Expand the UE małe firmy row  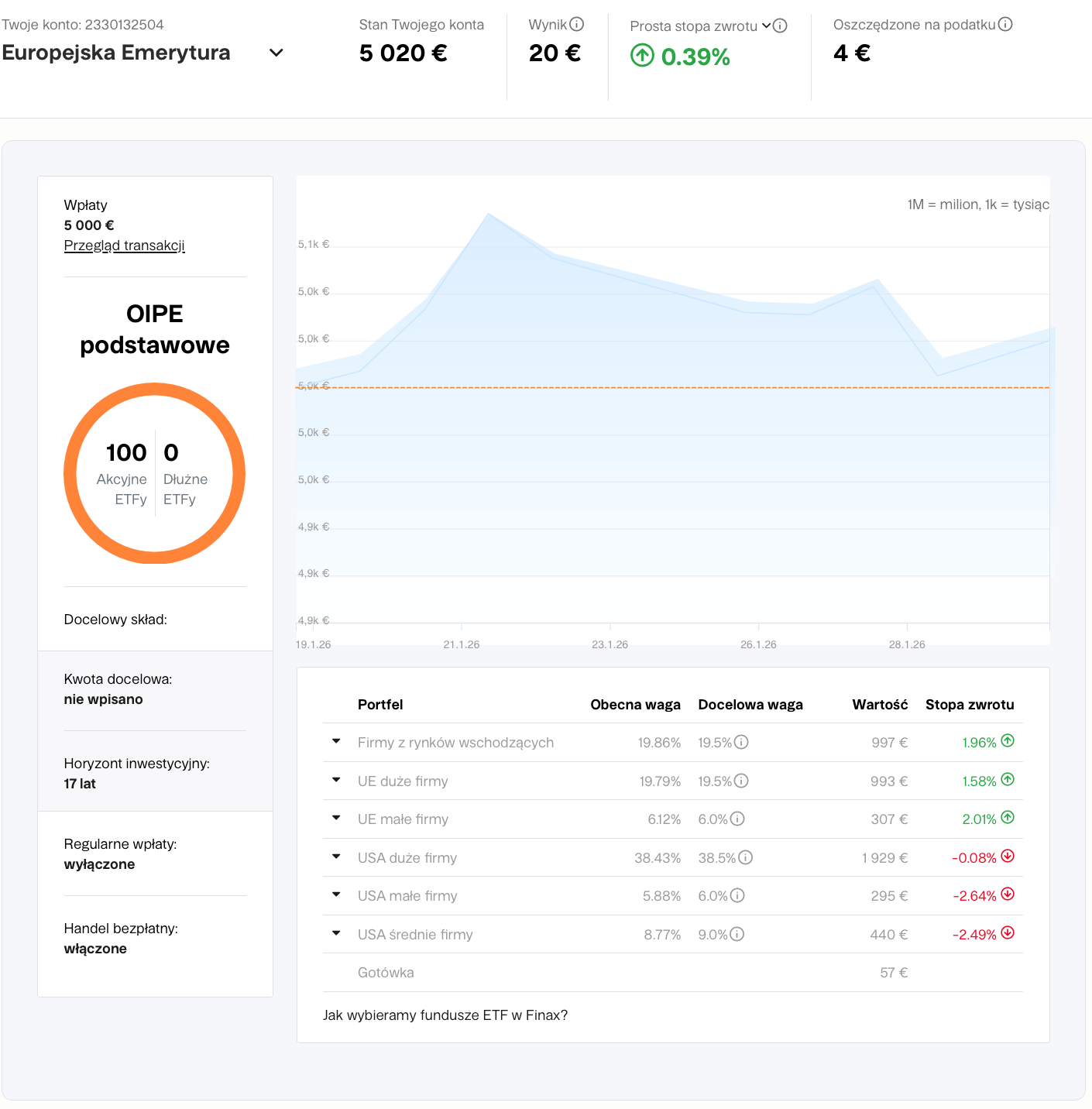[x=336, y=819]
